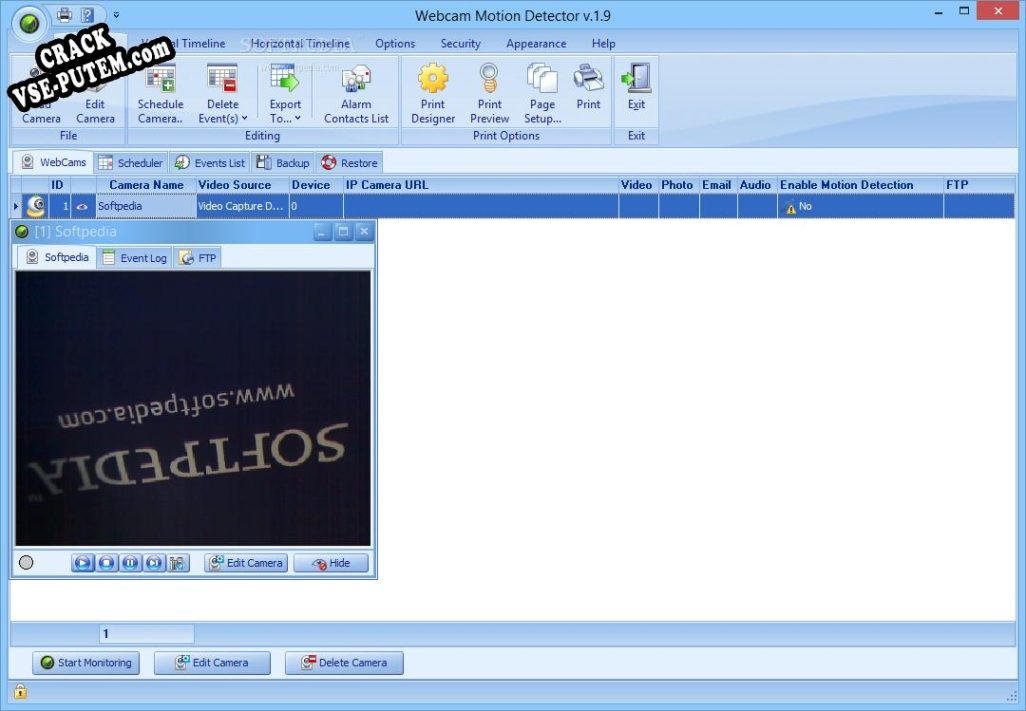Open the Security menu
This screenshot has width=1026, height=711.
460,44
